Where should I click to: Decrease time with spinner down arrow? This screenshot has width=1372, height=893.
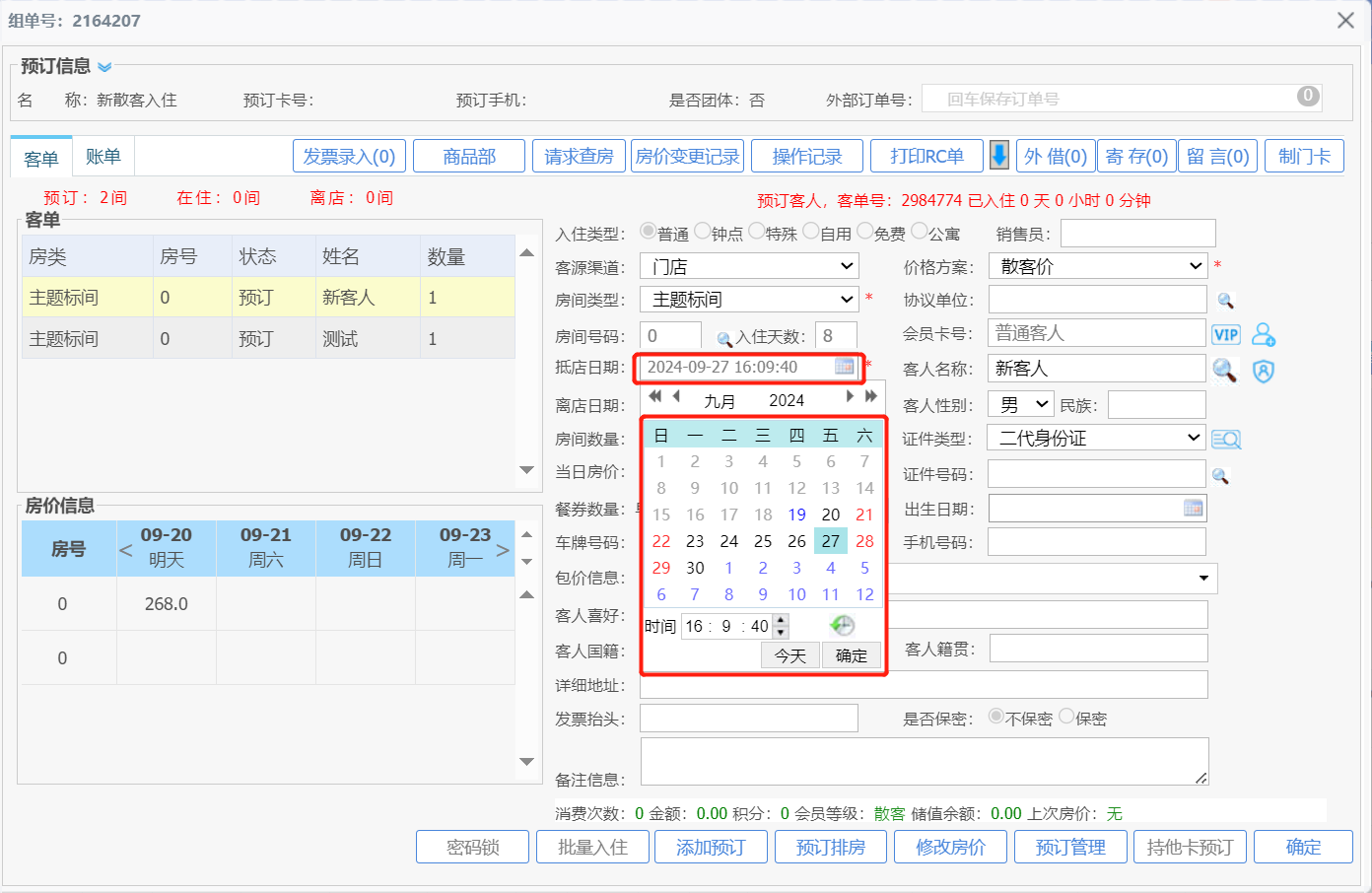[x=781, y=632]
